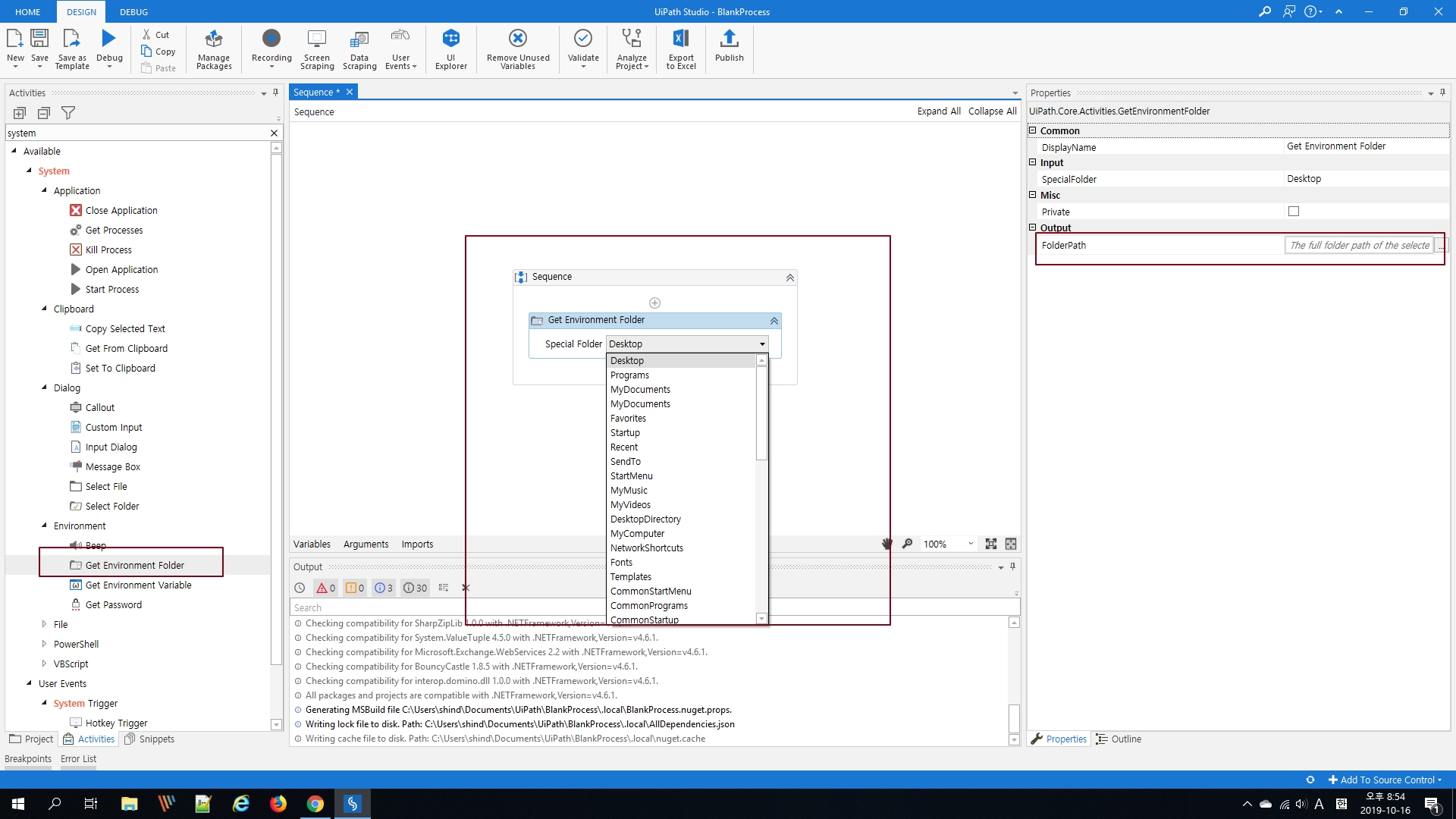This screenshot has width=1456, height=819.
Task: Collapse the Get Environment Folder activity
Action: [x=773, y=321]
